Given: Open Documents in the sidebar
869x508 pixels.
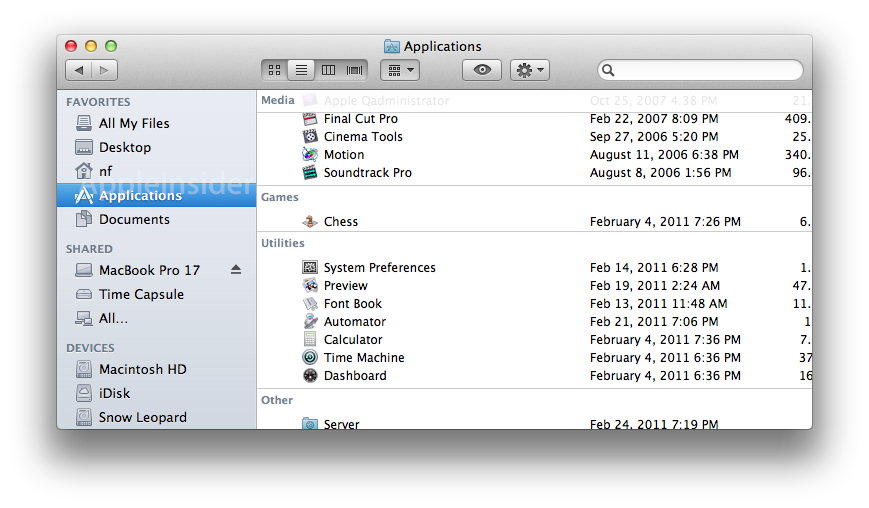Looking at the screenshot, I should (156, 219).
